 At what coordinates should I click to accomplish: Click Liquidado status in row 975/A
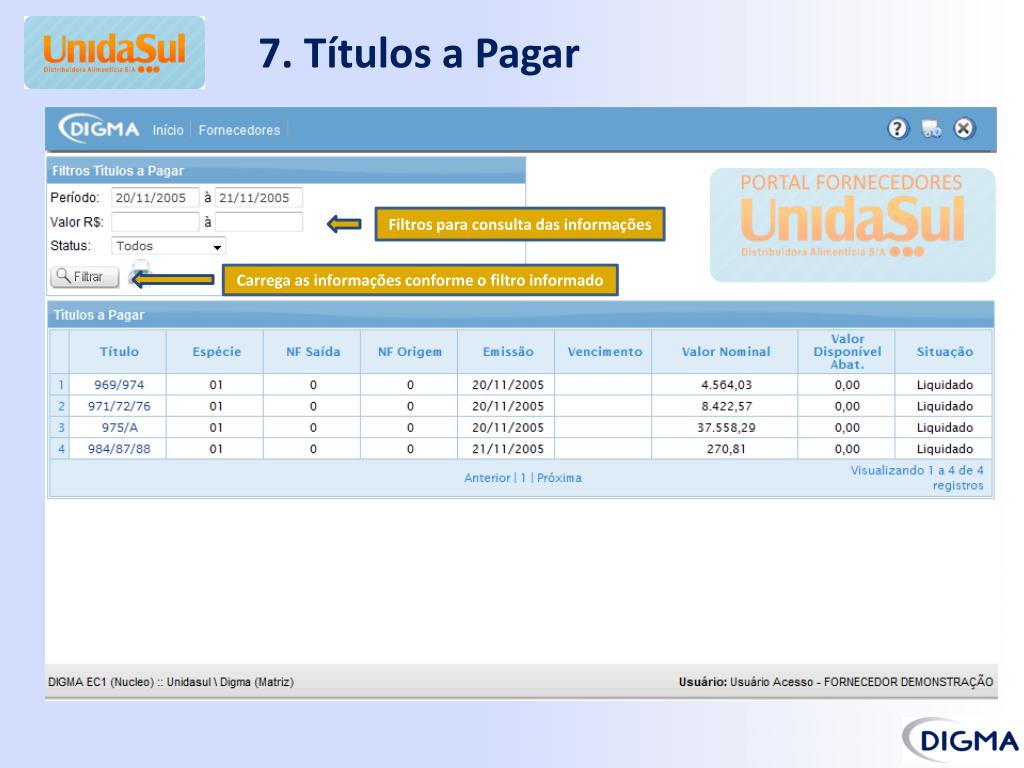coord(944,428)
